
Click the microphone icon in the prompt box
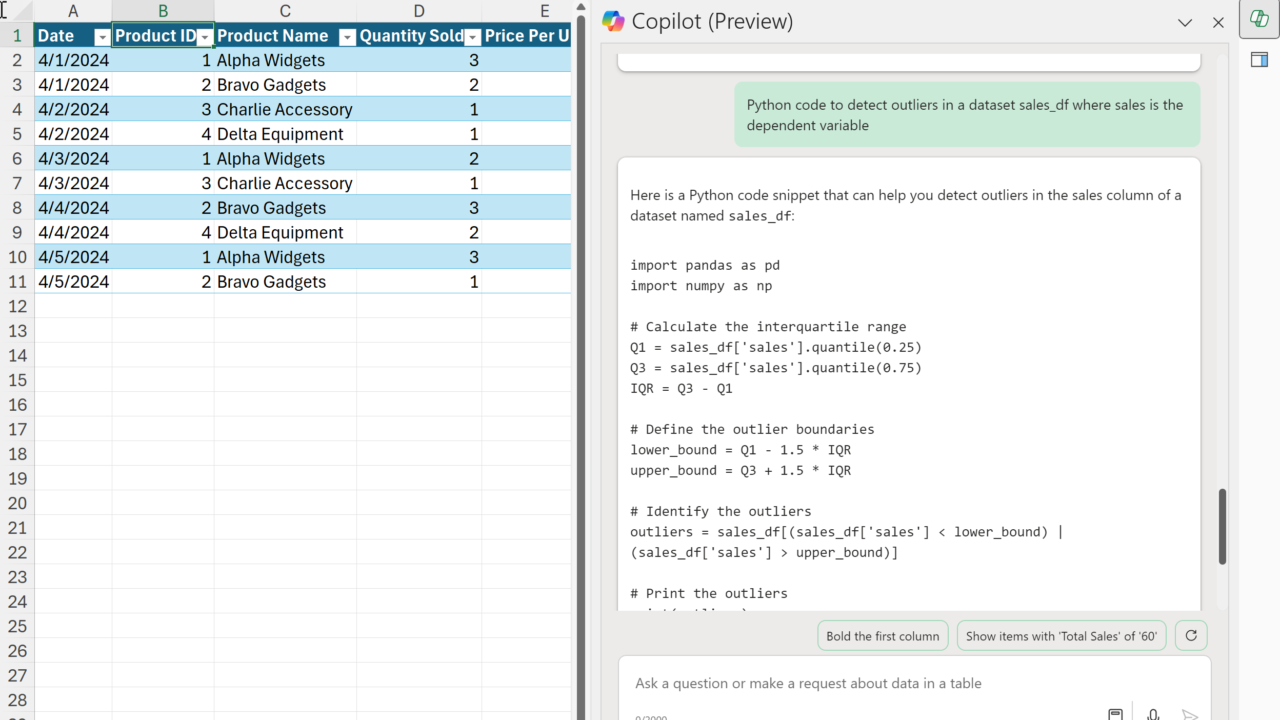click(1153, 714)
